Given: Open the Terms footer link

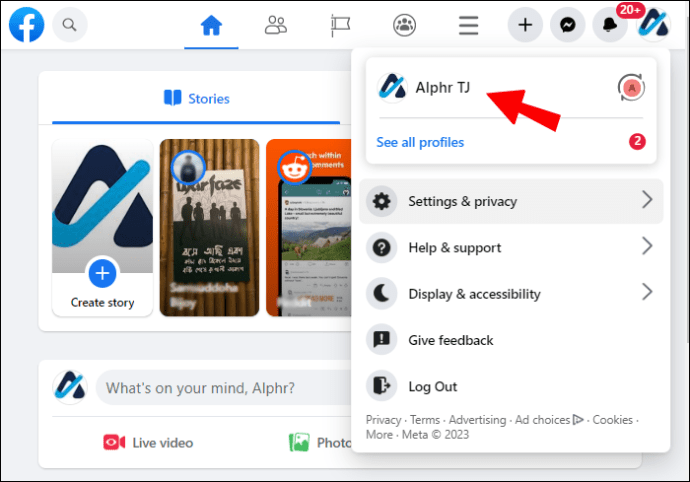Looking at the screenshot, I should click(x=425, y=420).
